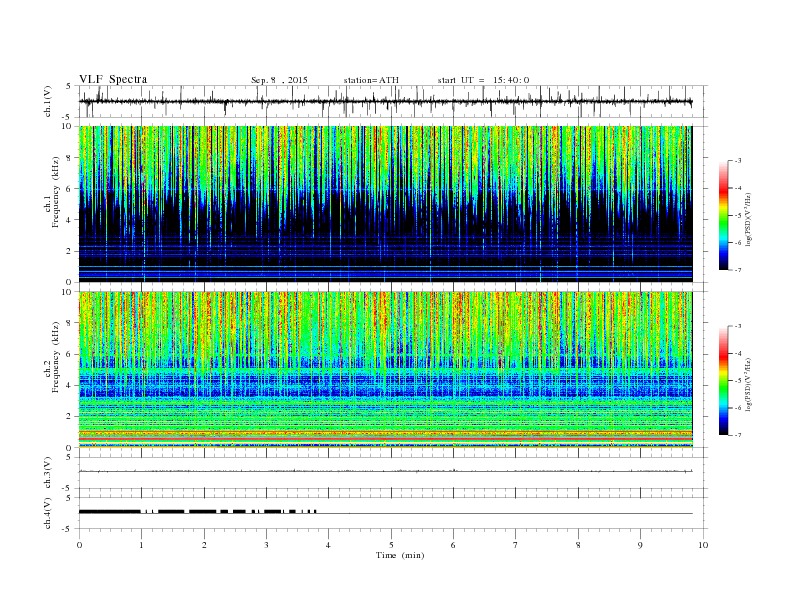Click the ch.1 spectrogram panel
This screenshot has width=792, height=612.
click(x=386, y=204)
